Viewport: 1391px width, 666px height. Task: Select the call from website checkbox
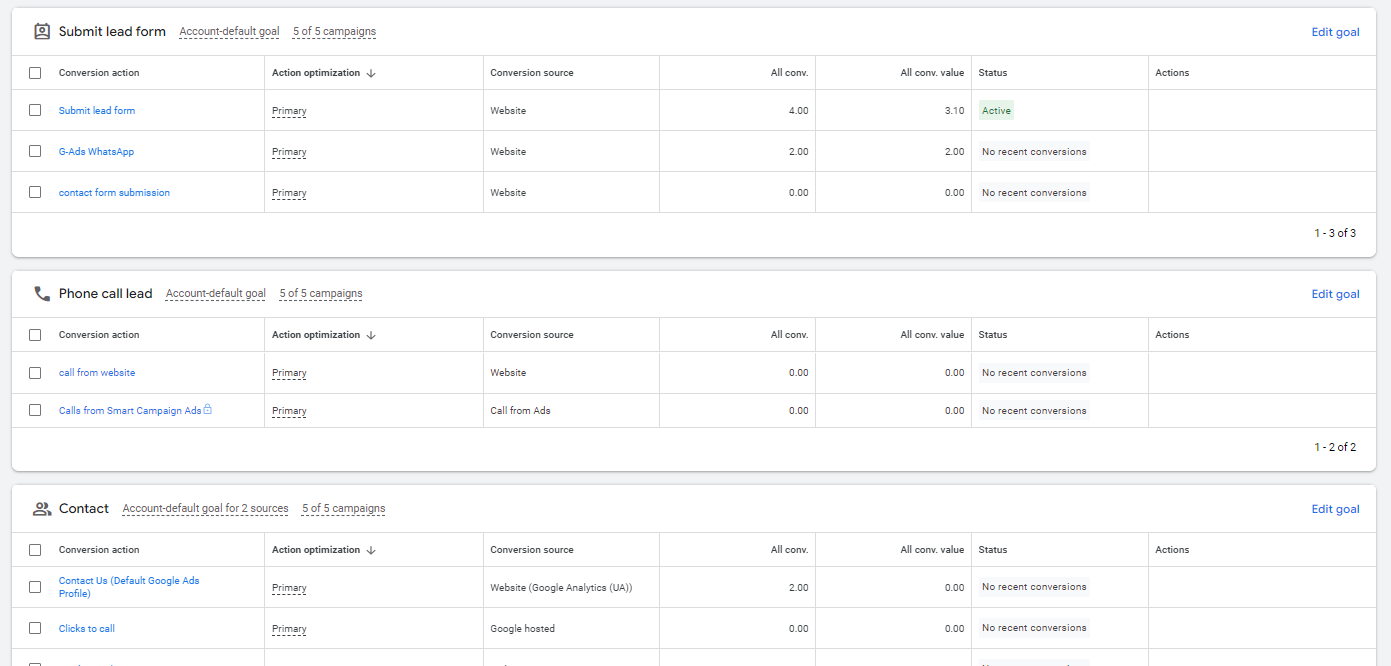click(35, 373)
